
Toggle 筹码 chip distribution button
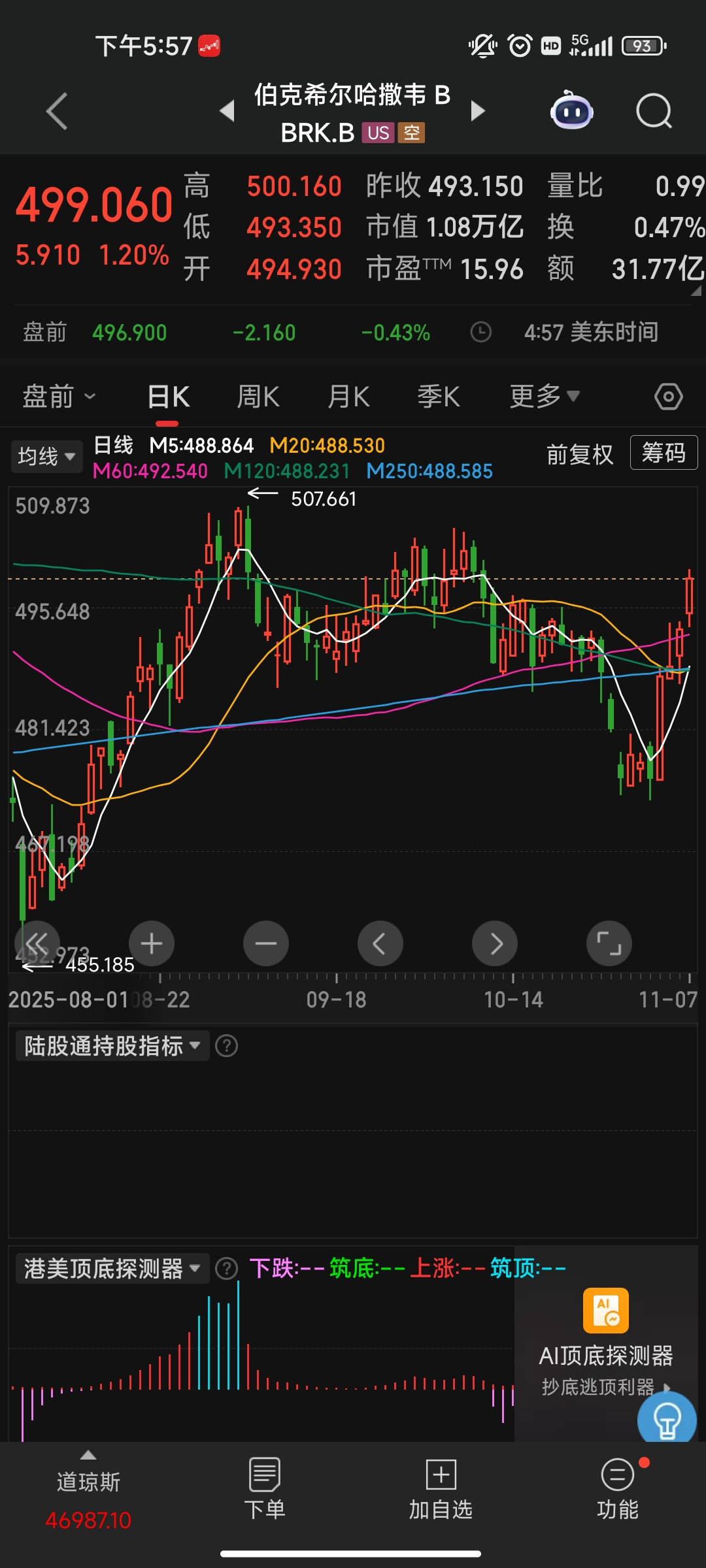[x=664, y=452]
